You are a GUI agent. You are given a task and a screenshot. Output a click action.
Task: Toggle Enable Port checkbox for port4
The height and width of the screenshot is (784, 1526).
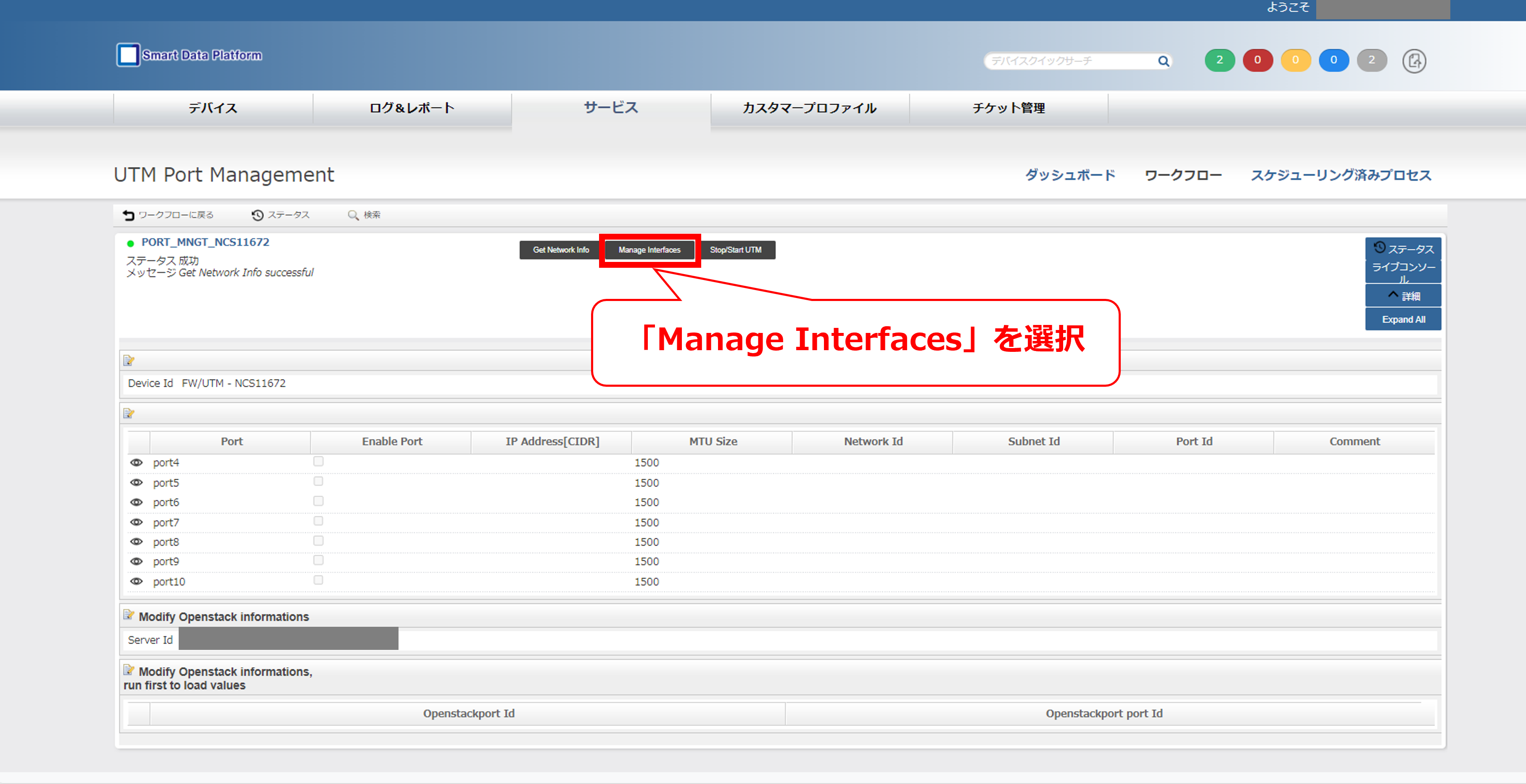tap(318, 461)
